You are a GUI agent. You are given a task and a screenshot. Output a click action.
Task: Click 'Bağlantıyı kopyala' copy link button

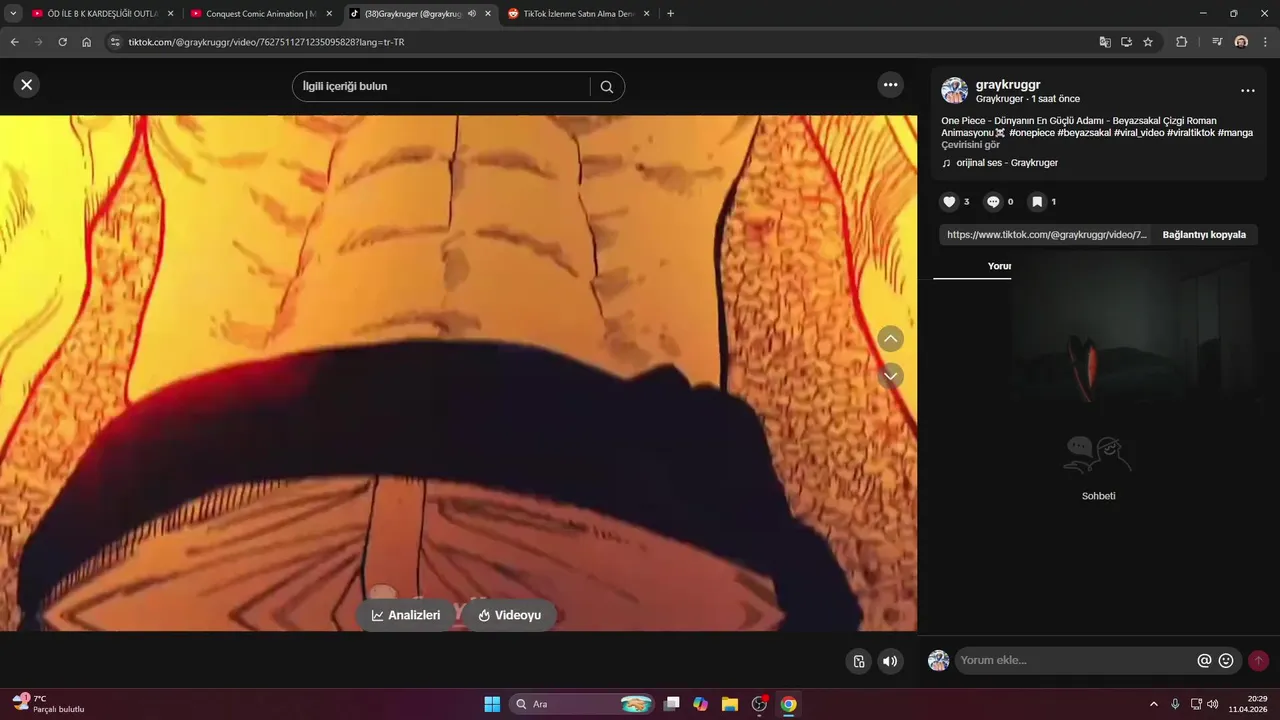(x=1204, y=235)
